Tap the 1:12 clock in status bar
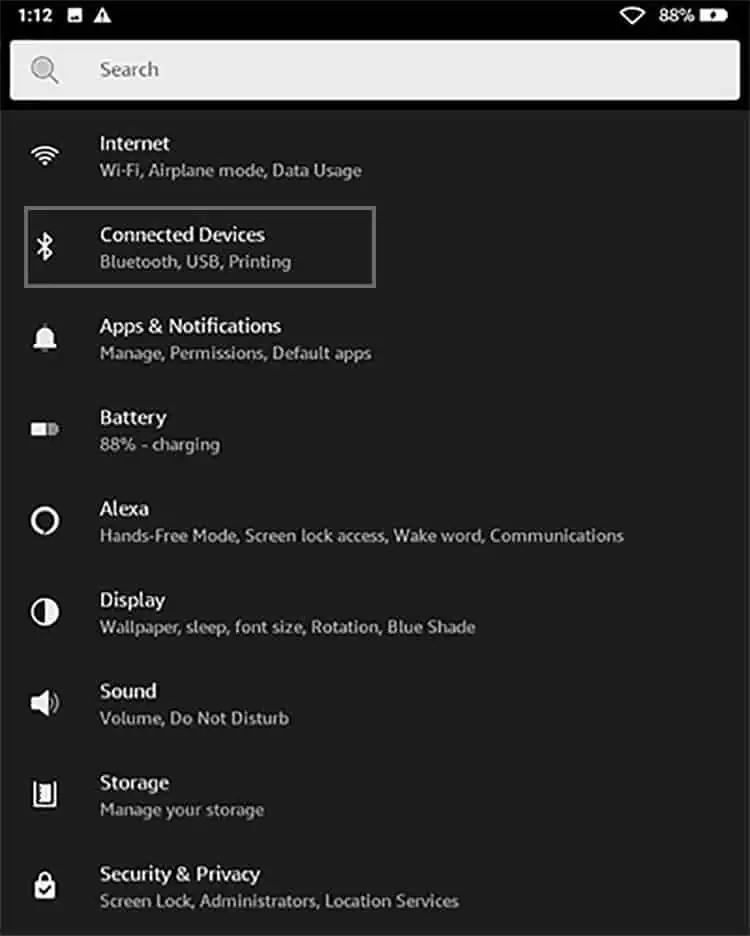 coord(35,15)
